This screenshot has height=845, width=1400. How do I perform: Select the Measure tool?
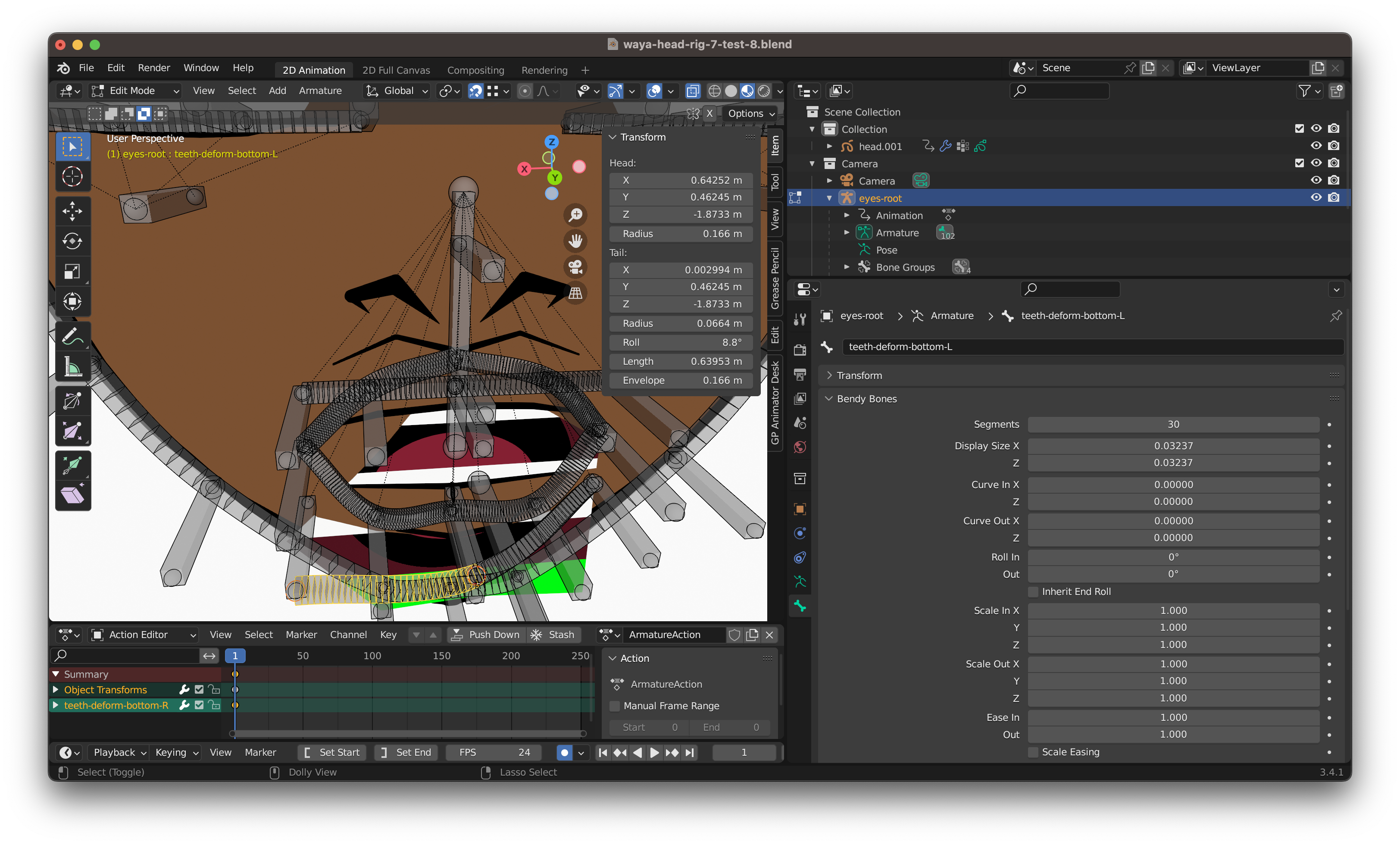72,366
